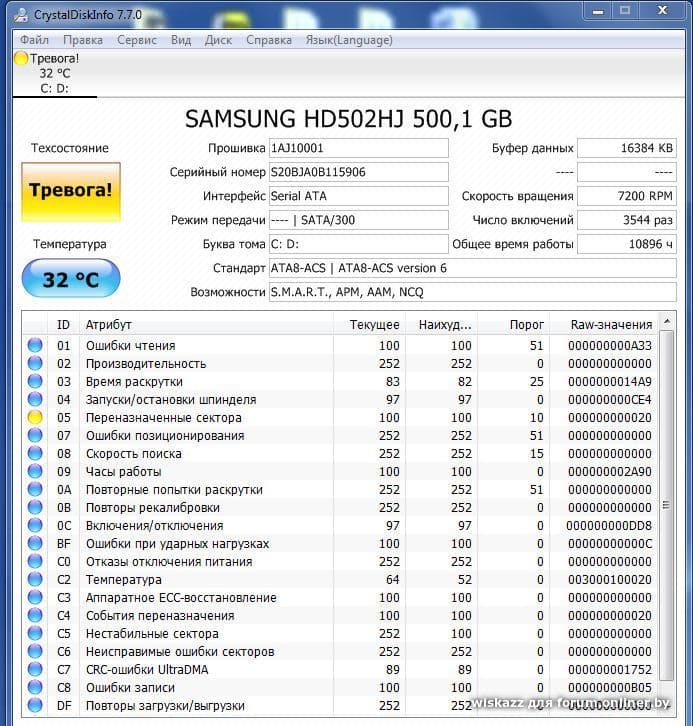Viewport: 693px width, 726px height.
Task: Click the Текущее column header
Action: click(x=369, y=325)
